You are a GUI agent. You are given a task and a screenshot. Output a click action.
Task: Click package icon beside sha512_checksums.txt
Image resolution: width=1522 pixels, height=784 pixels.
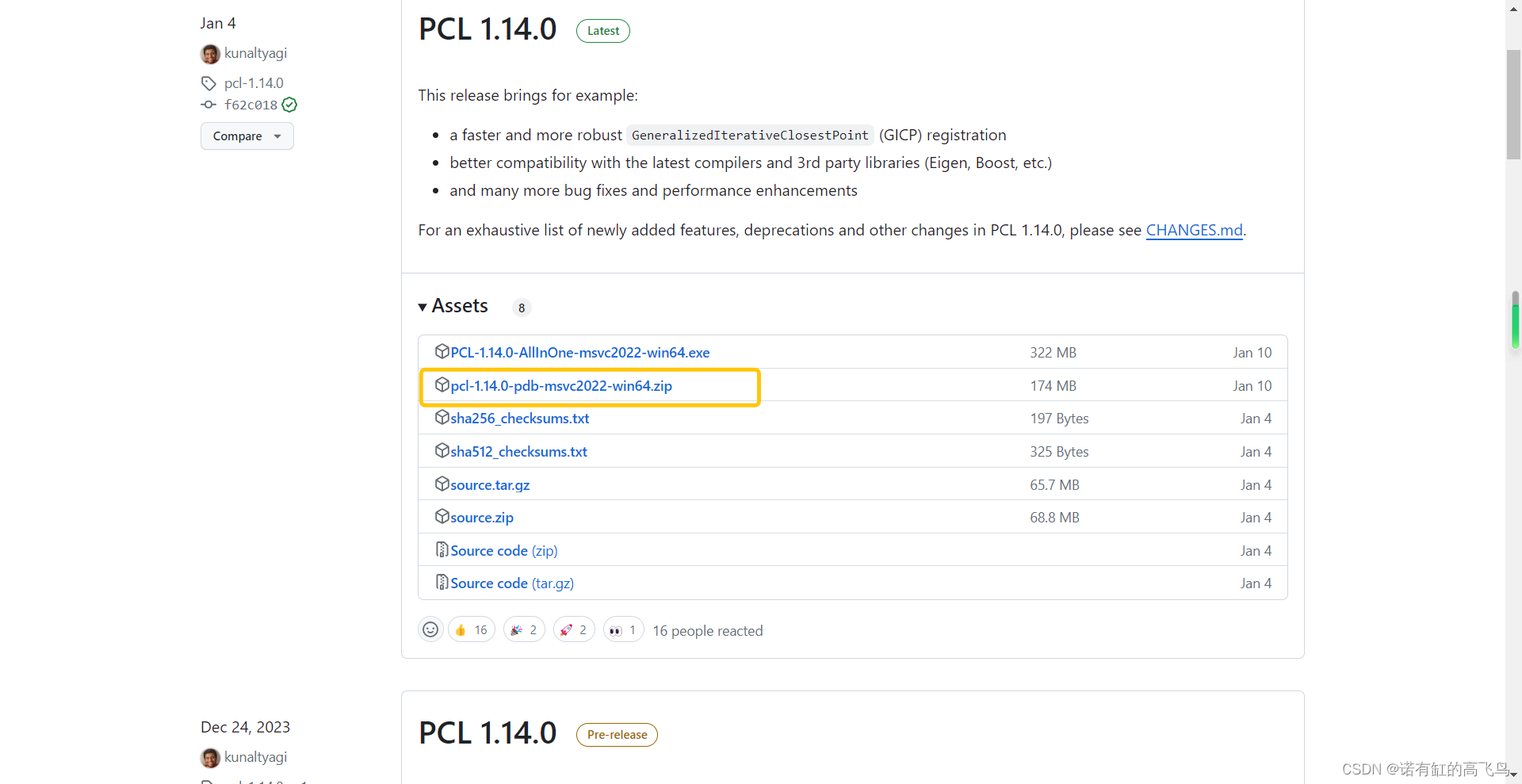click(x=442, y=450)
